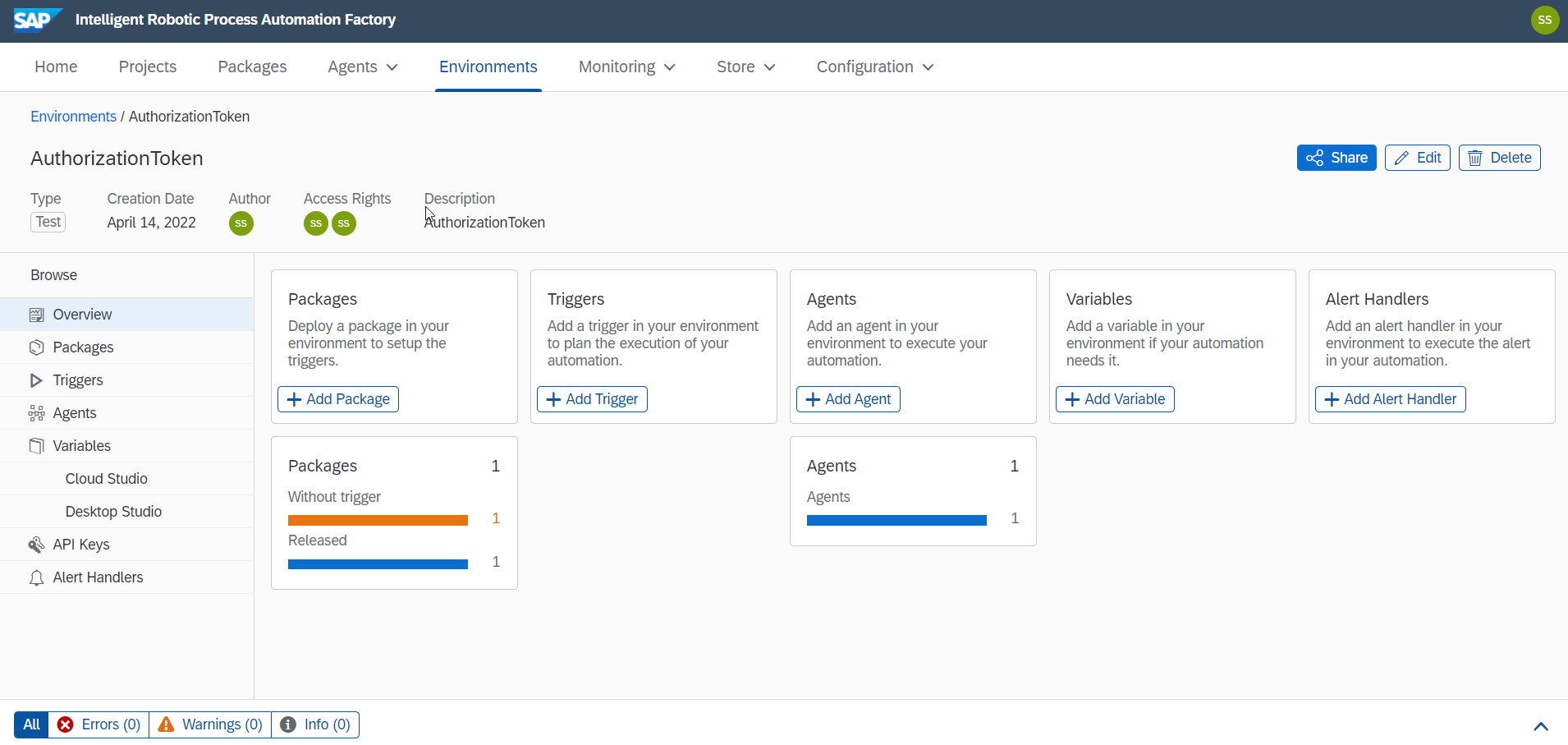The width and height of the screenshot is (1568, 745).
Task: Expand the message panel with up chevron
Action: pos(1541,726)
